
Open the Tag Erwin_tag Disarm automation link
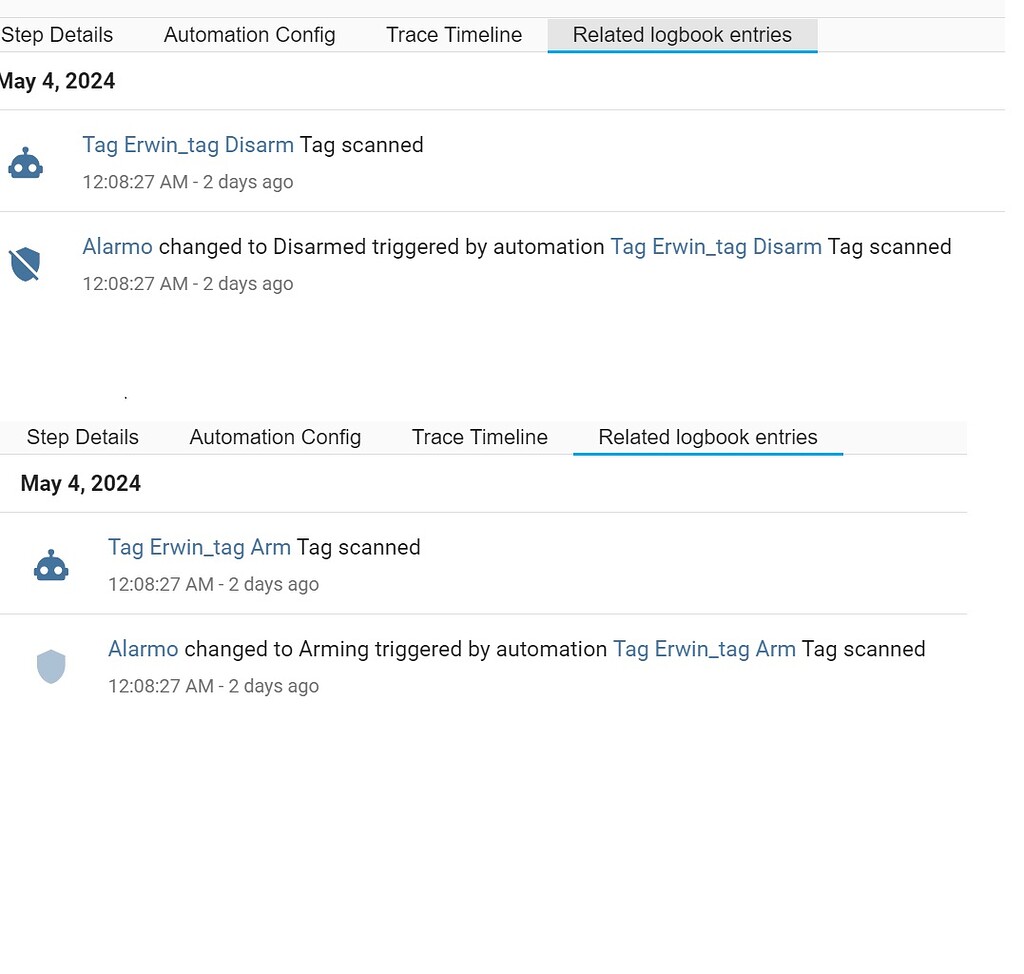tap(188, 145)
